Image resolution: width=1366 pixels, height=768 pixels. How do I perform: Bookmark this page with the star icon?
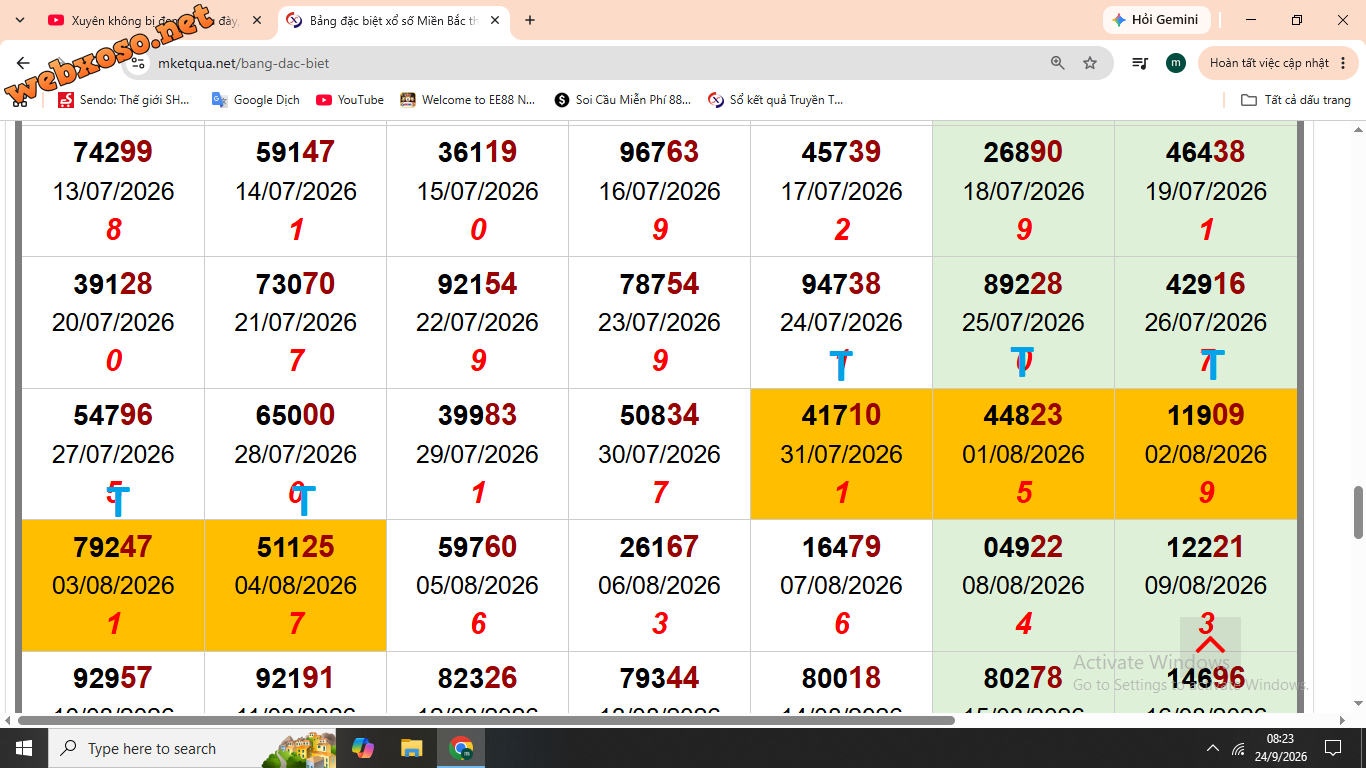point(1090,63)
